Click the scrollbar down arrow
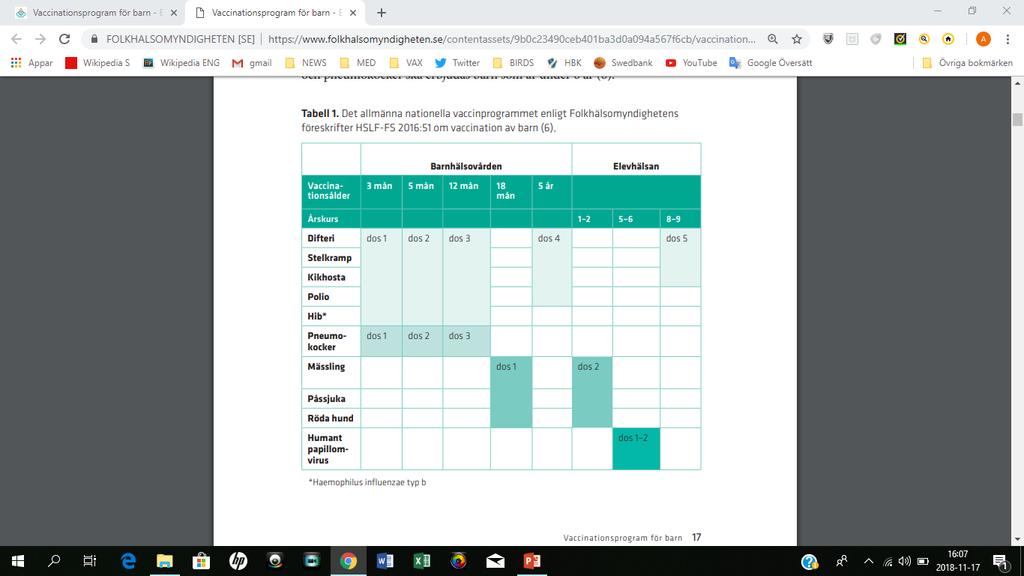 pyautogui.click(x=1017, y=539)
